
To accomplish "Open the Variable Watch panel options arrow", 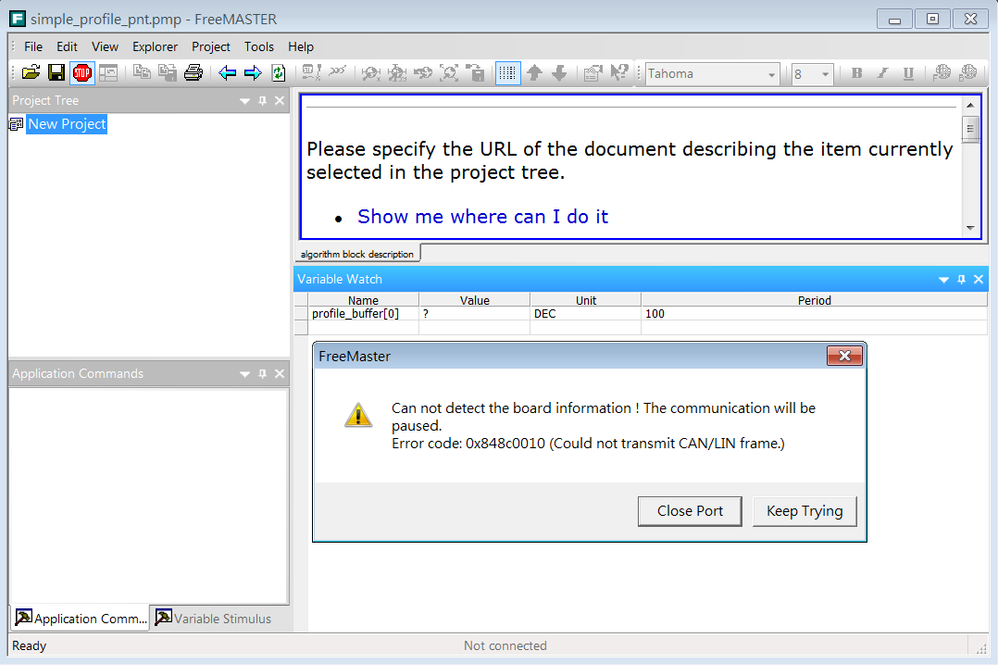I will coord(943,280).
